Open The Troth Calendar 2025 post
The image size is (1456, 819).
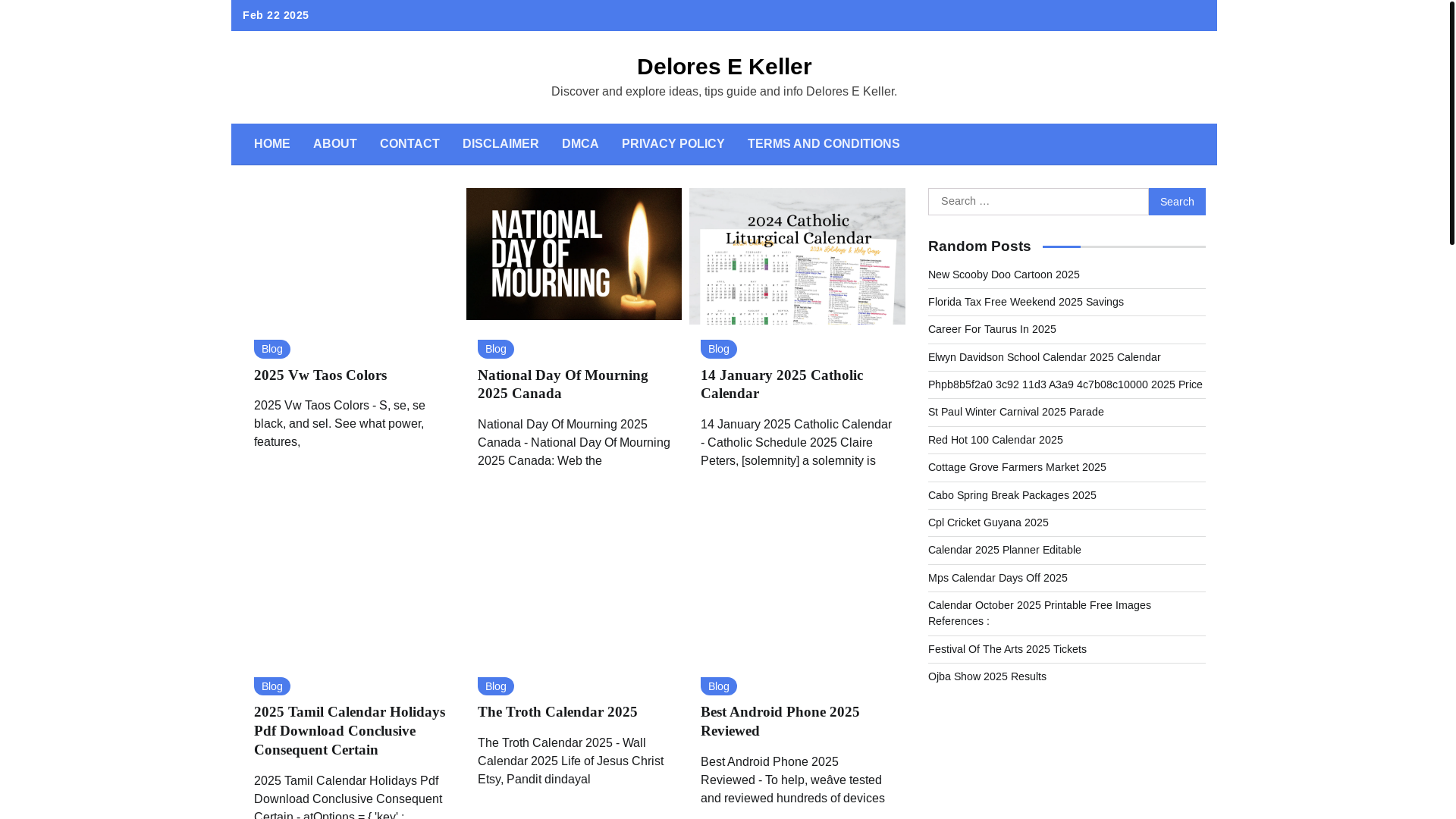557,712
